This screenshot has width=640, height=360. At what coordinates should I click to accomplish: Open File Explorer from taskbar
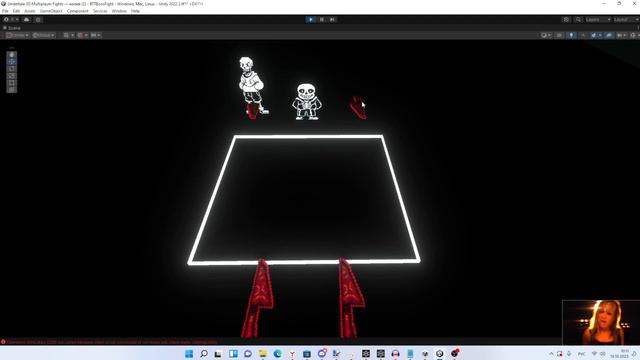tap(262, 353)
